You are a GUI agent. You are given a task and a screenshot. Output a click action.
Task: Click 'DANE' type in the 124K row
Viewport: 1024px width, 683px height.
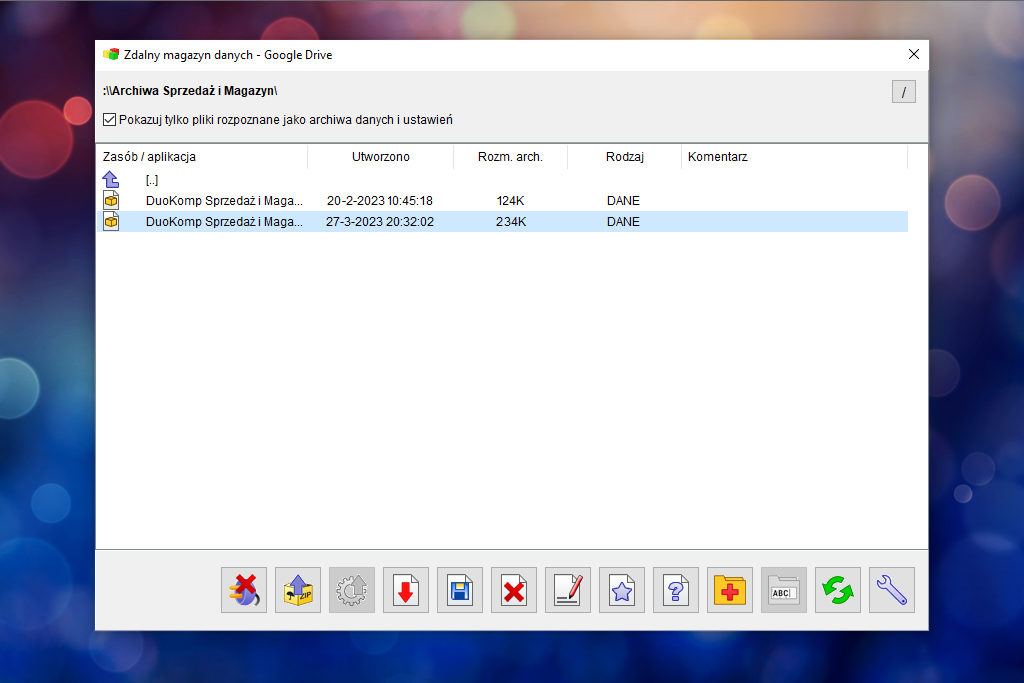[623, 201]
